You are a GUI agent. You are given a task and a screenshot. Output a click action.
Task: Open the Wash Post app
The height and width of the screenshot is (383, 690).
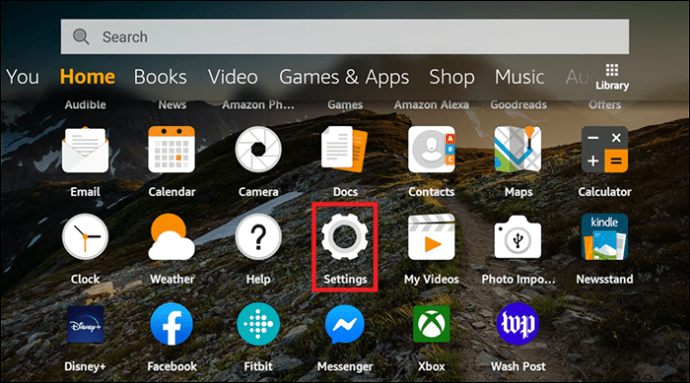[518, 324]
